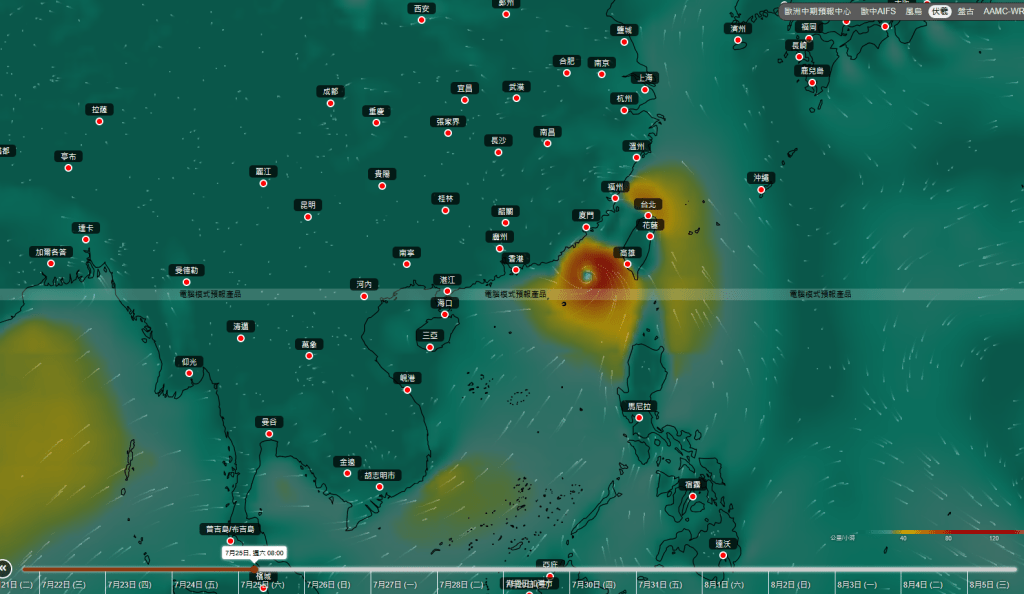Select the 馬尼拉 city marker
Screen dimensions: 1024x594
(639, 418)
